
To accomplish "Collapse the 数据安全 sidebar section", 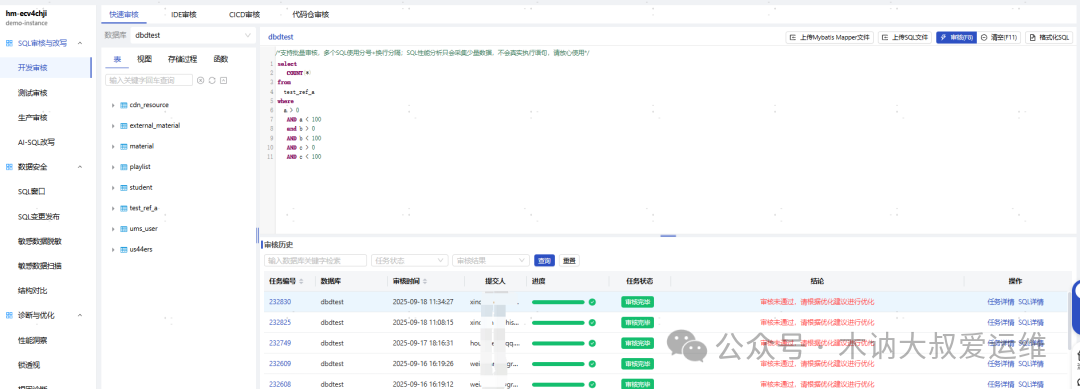I will point(80,167).
